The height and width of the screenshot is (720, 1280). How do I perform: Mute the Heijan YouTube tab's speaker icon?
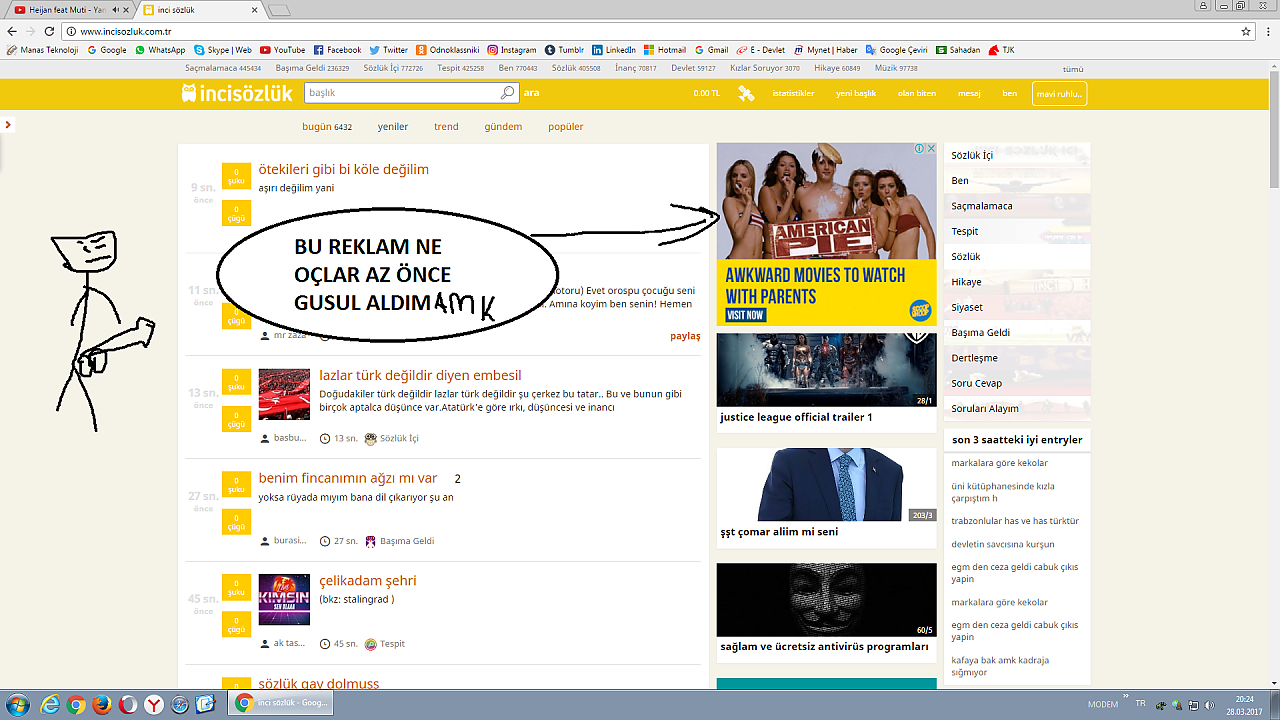coord(115,10)
